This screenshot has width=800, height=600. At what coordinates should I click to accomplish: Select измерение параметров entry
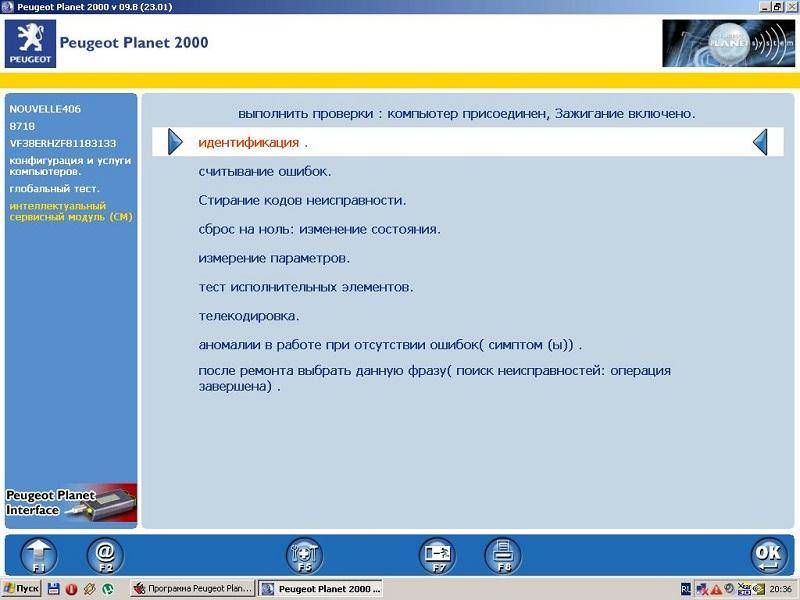point(274,258)
